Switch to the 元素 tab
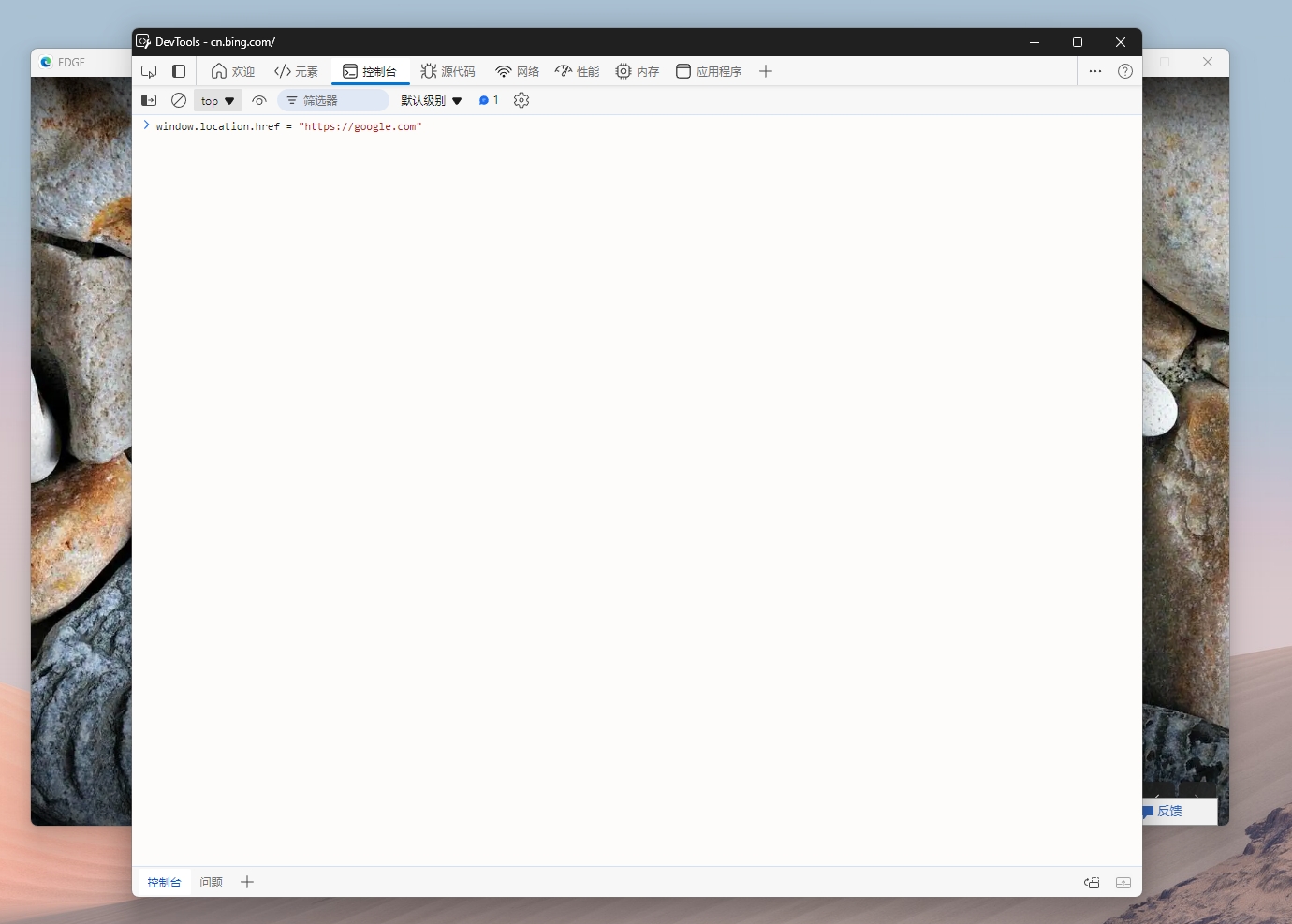 click(296, 71)
